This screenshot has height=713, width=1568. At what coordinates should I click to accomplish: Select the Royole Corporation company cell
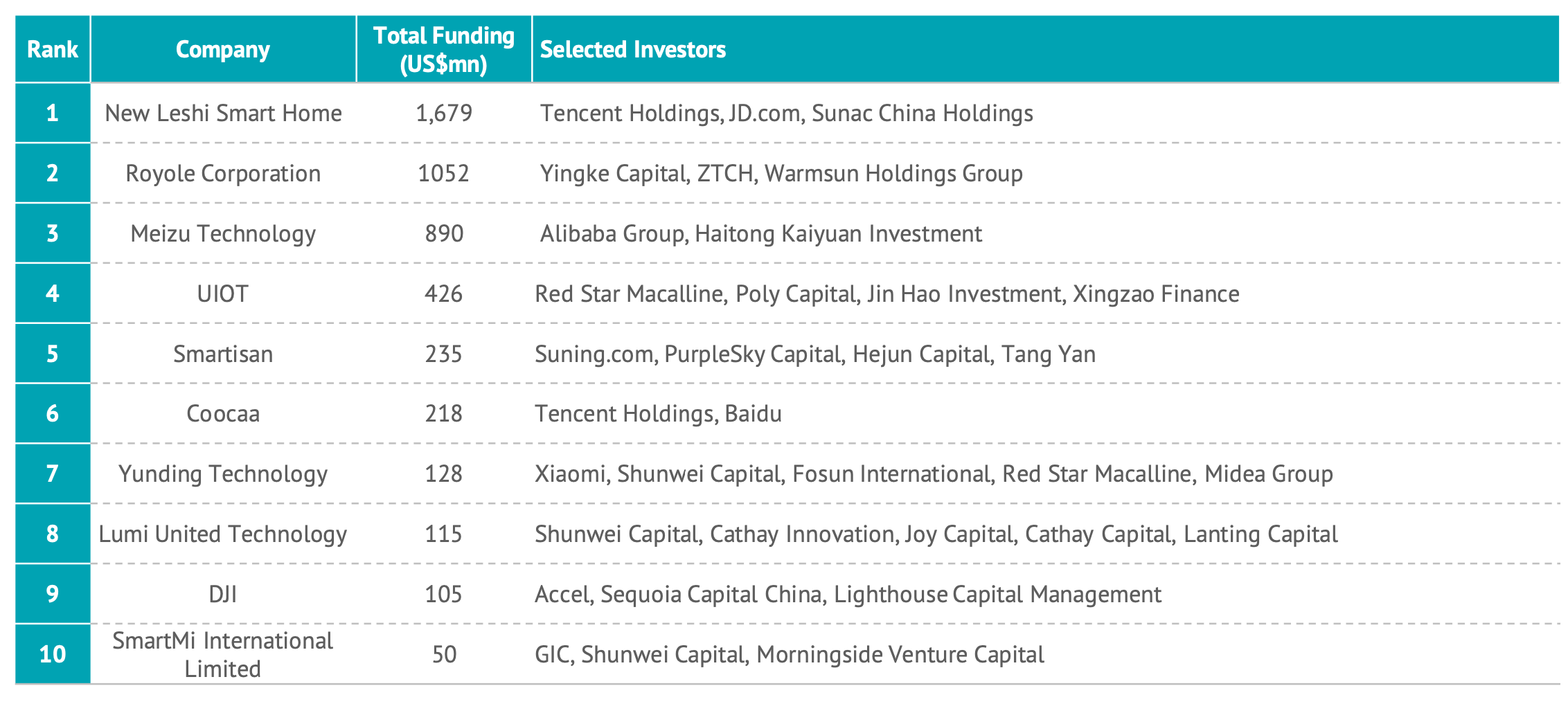point(223,173)
